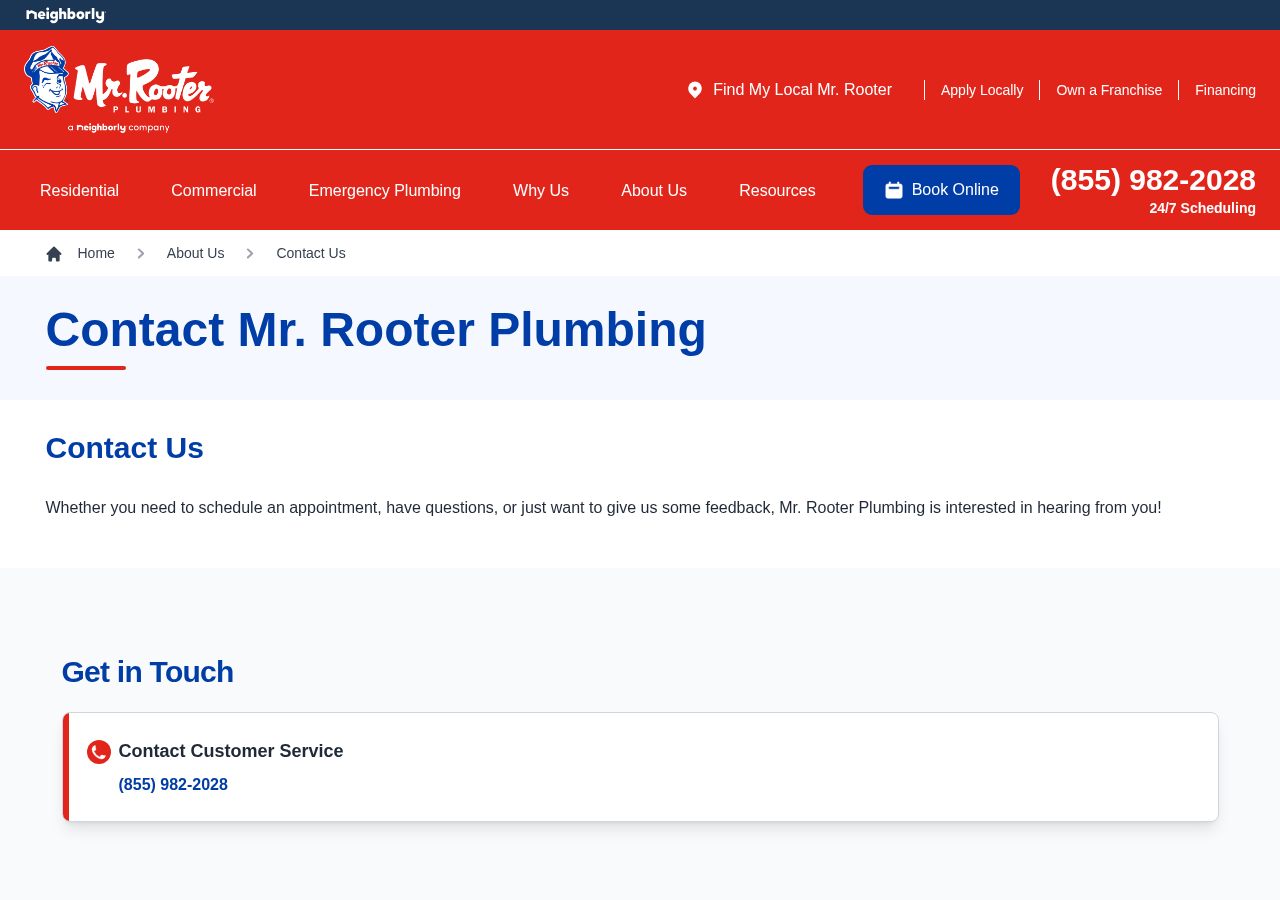The width and height of the screenshot is (1280, 900).
Task: Open Find My Local Mr. Rooter
Action: pos(790,90)
